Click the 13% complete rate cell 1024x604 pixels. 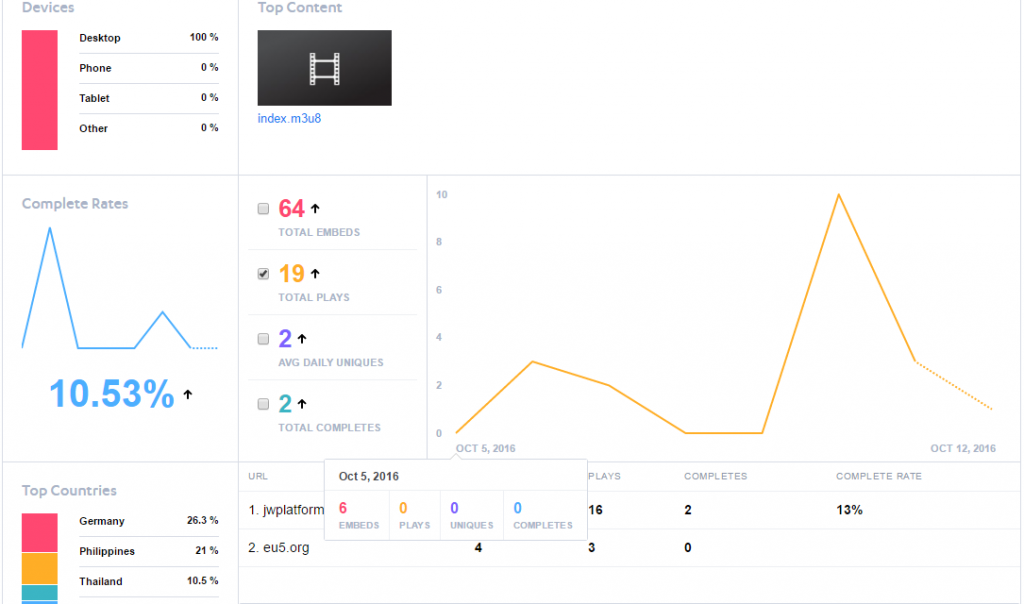click(x=849, y=510)
